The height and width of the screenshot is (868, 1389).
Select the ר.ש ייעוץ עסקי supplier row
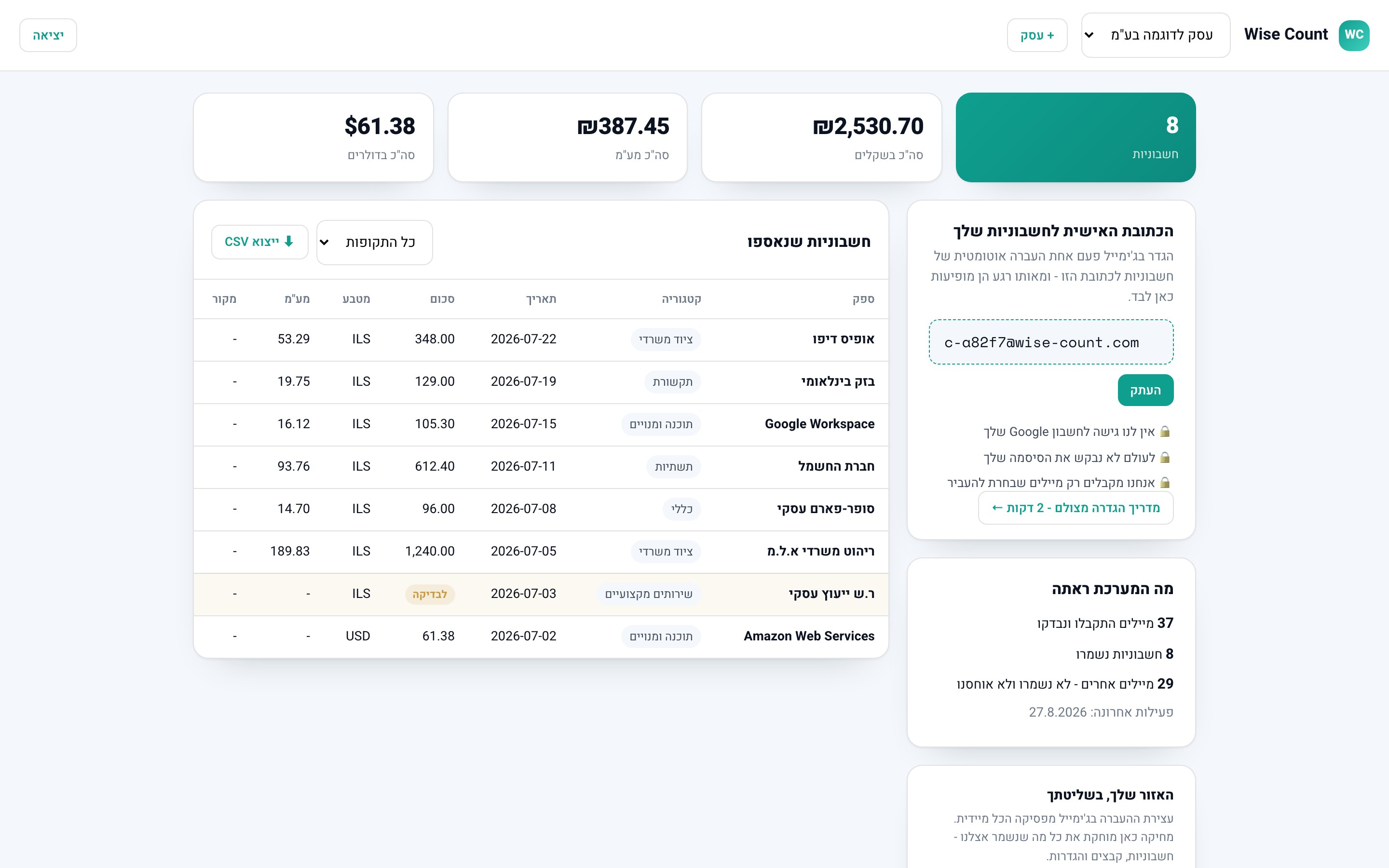tap(541, 594)
